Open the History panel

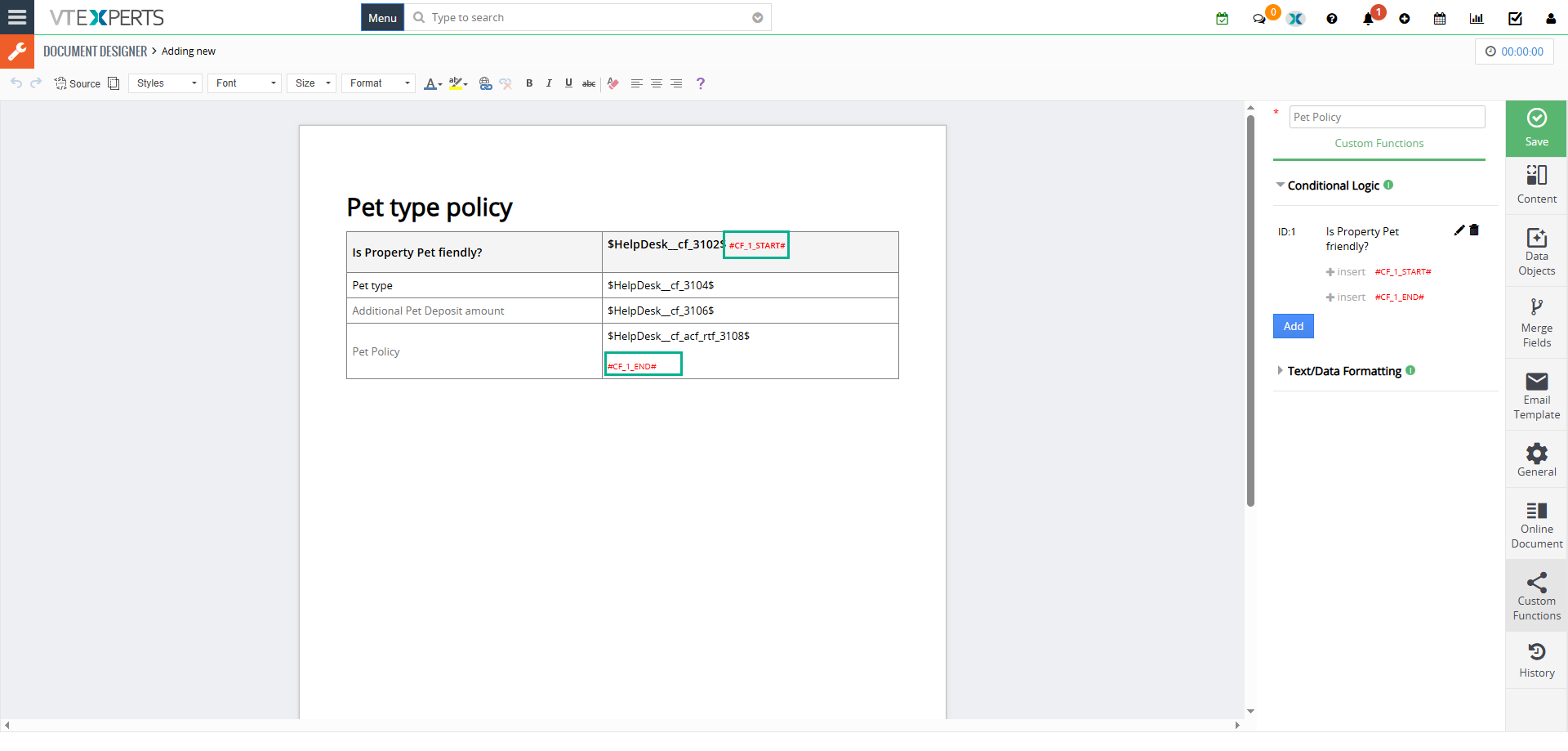[x=1536, y=660]
